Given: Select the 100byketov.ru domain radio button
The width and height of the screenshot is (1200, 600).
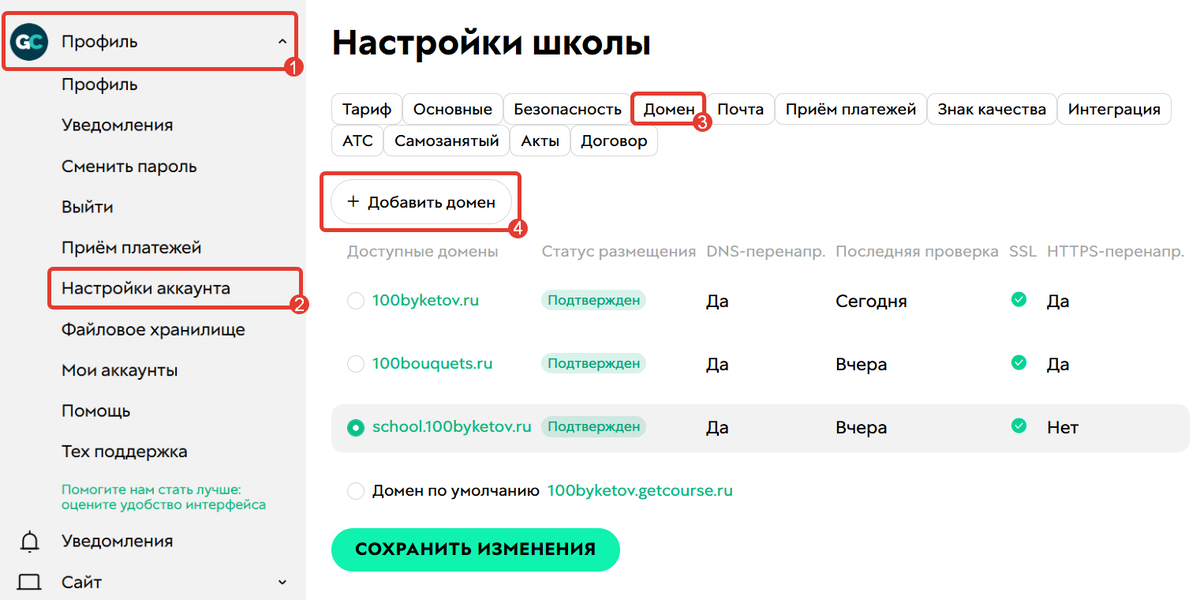Looking at the screenshot, I should click(355, 301).
